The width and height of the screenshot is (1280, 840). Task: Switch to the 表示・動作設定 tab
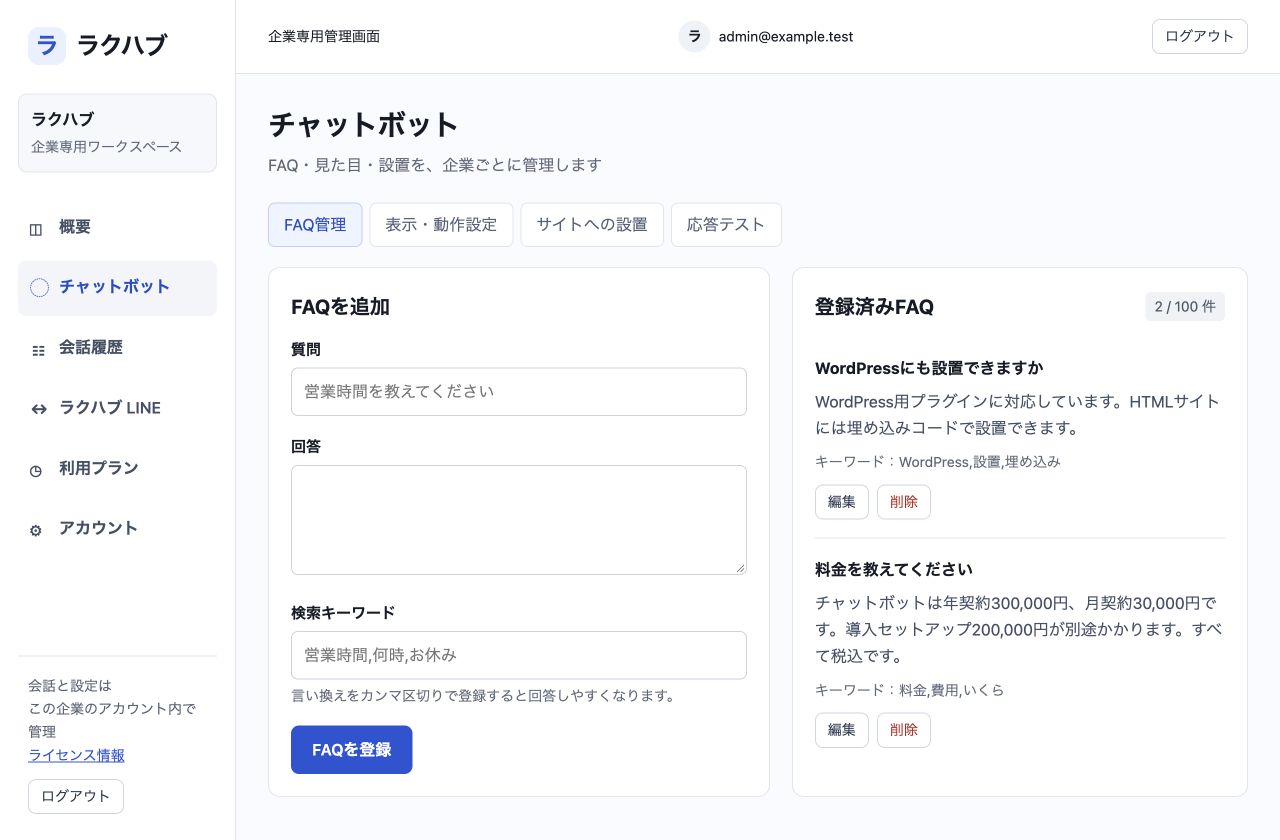(x=441, y=225)
